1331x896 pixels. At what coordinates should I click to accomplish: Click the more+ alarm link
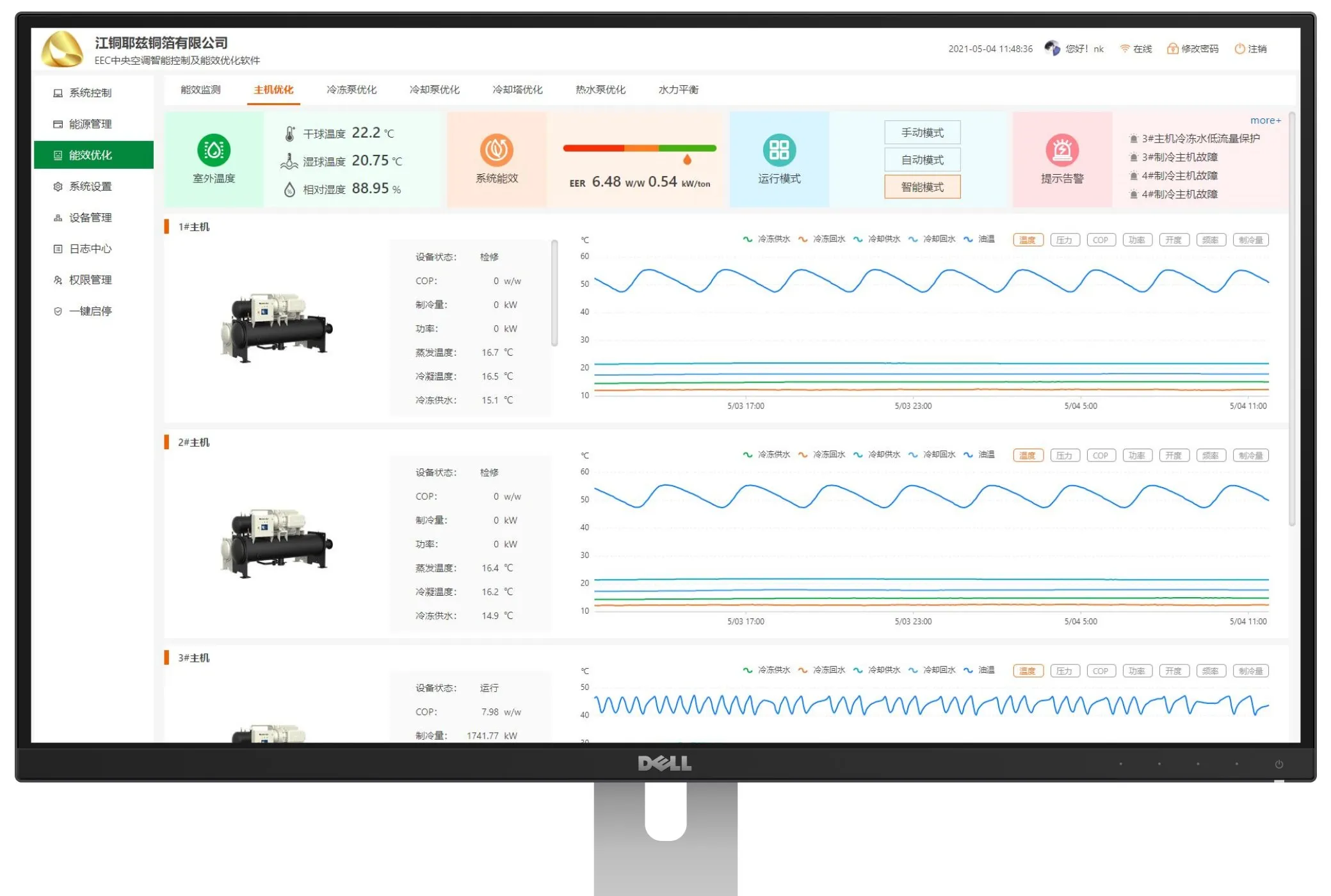click(1266, 120)
